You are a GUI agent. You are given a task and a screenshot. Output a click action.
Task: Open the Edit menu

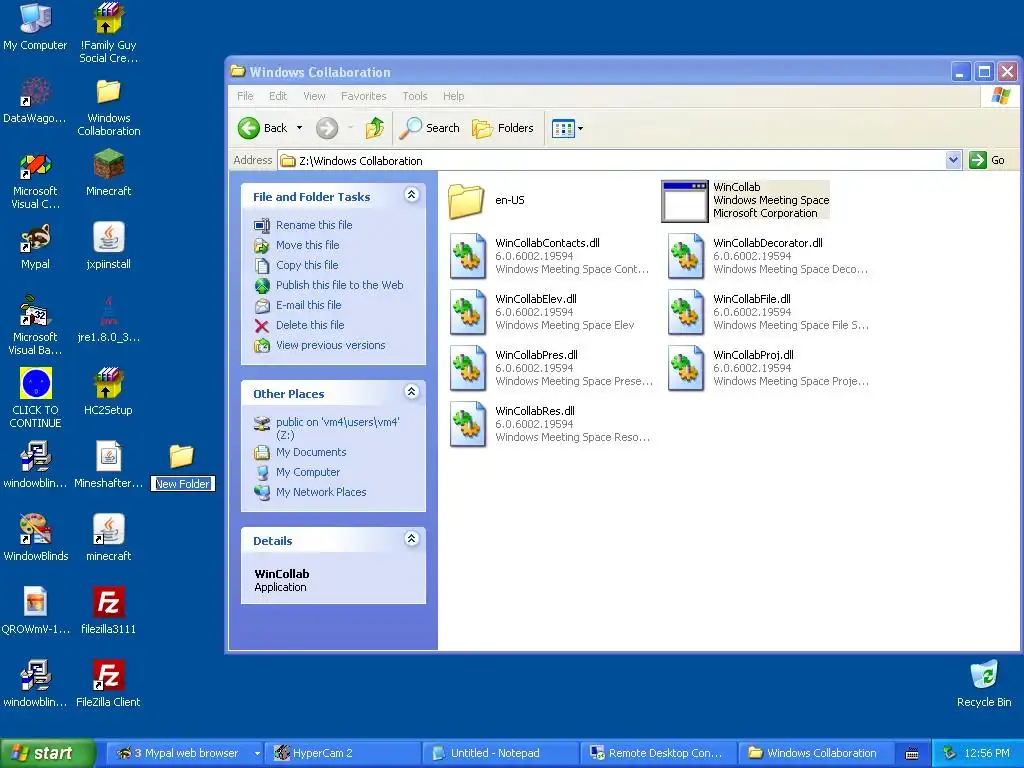(278, 96)
